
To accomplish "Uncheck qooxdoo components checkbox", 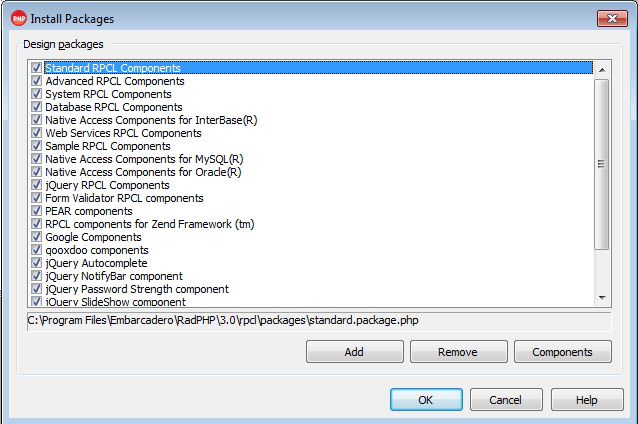I will point(36,250).
